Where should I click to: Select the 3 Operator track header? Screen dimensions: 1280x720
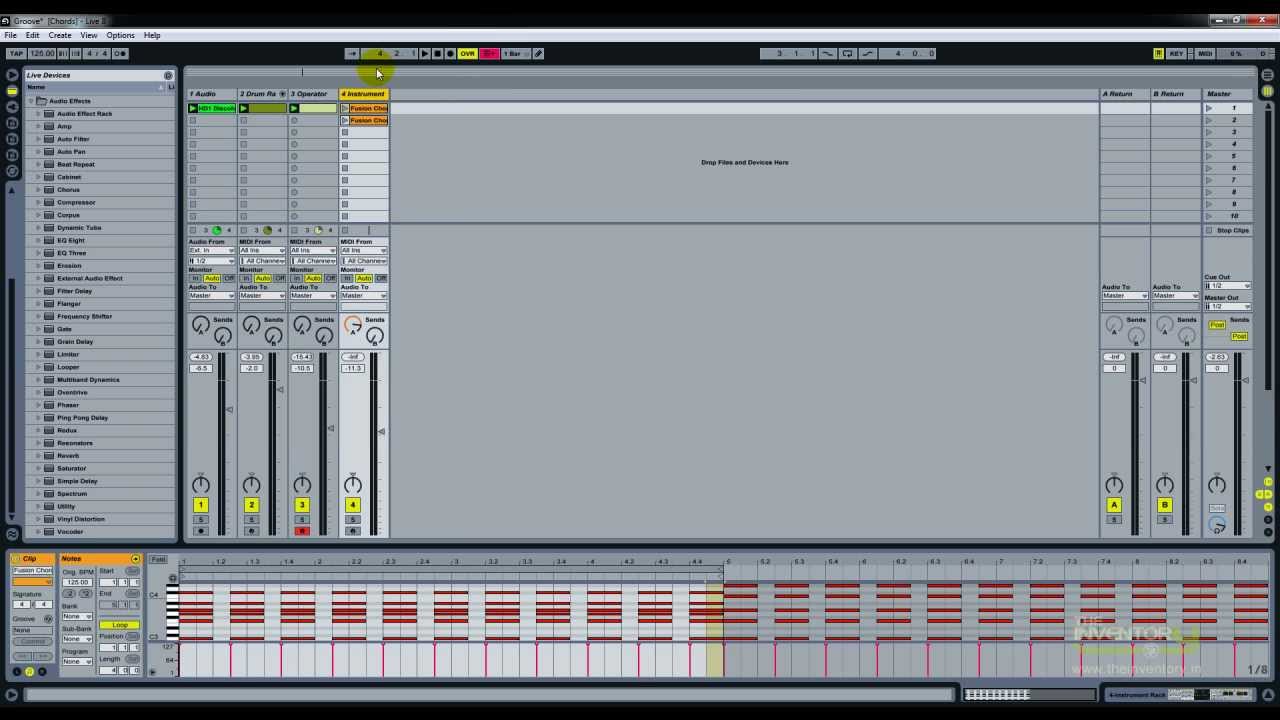click(x=313, y=94)
